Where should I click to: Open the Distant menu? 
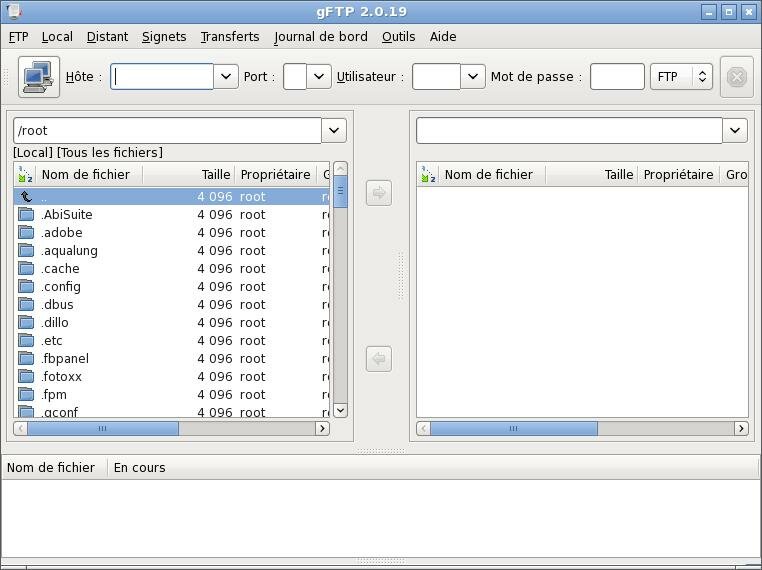(x=107, y=37)
